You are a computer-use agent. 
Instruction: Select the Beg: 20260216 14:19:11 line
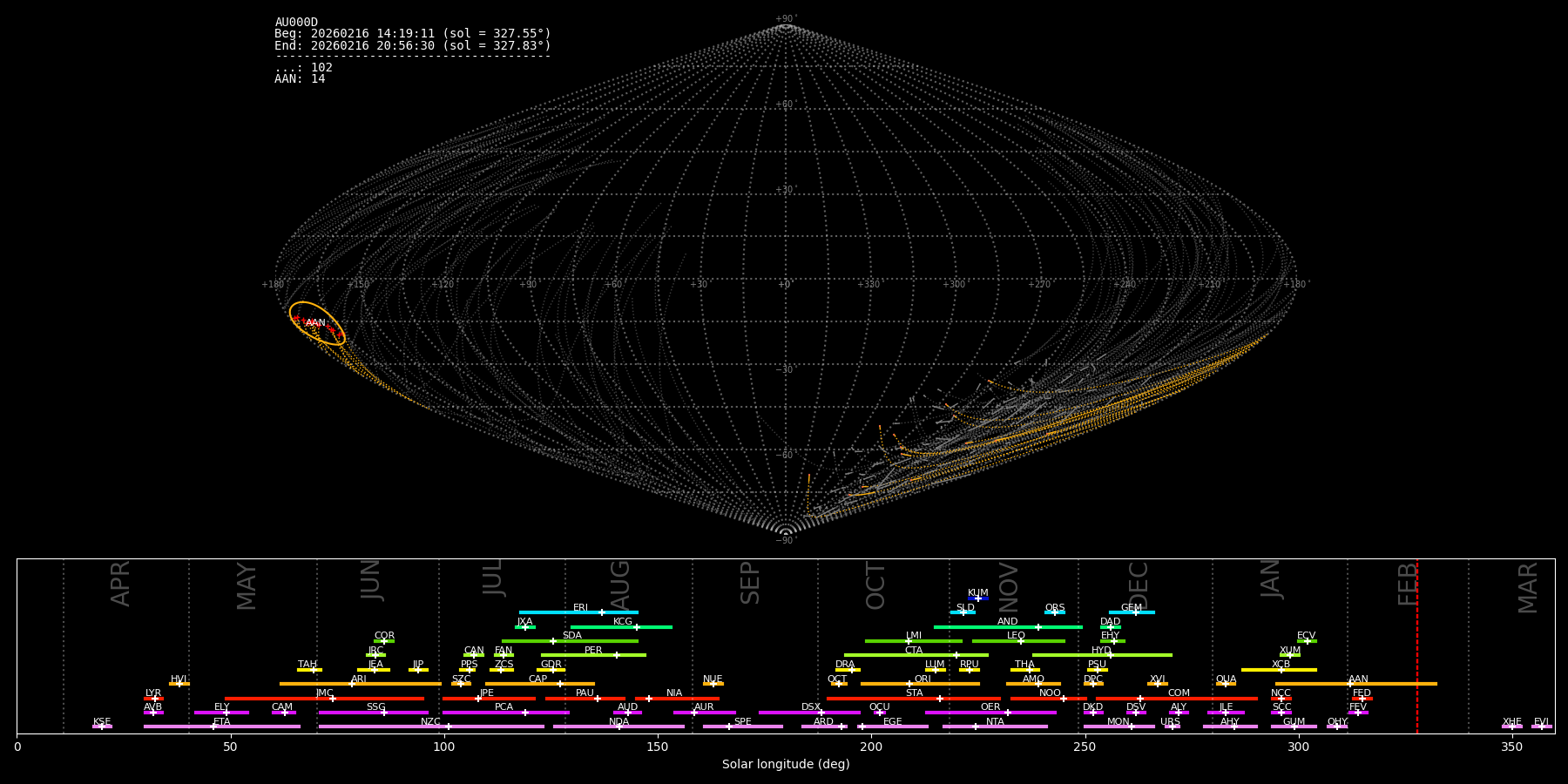[x=413, y=34]
